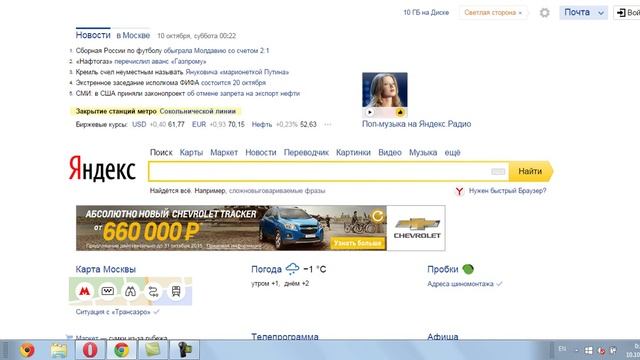The width and height of the screenshot is (640, 360).
Task: Open 'Карта Москвы' heading link
Action: 105,269
